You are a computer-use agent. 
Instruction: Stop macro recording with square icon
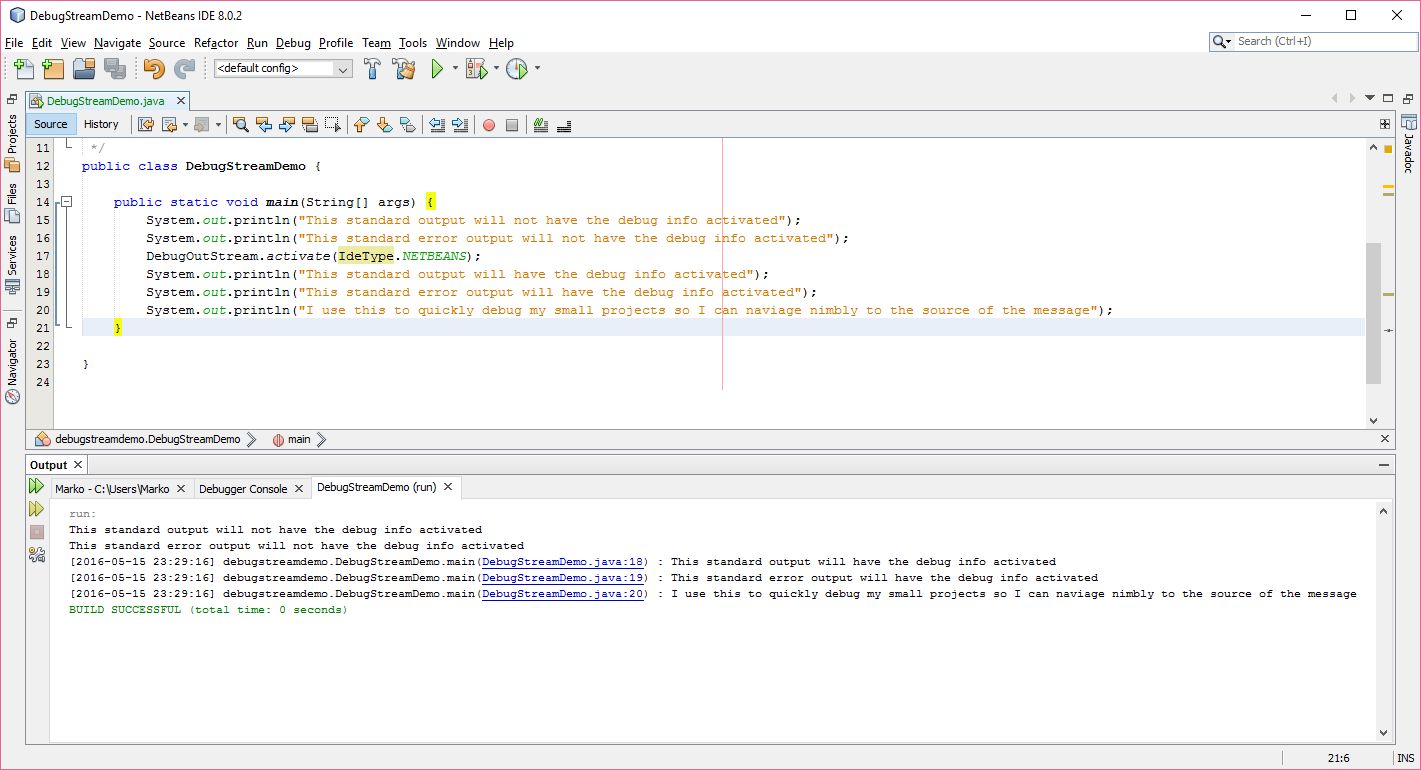(x=512, y=125)
